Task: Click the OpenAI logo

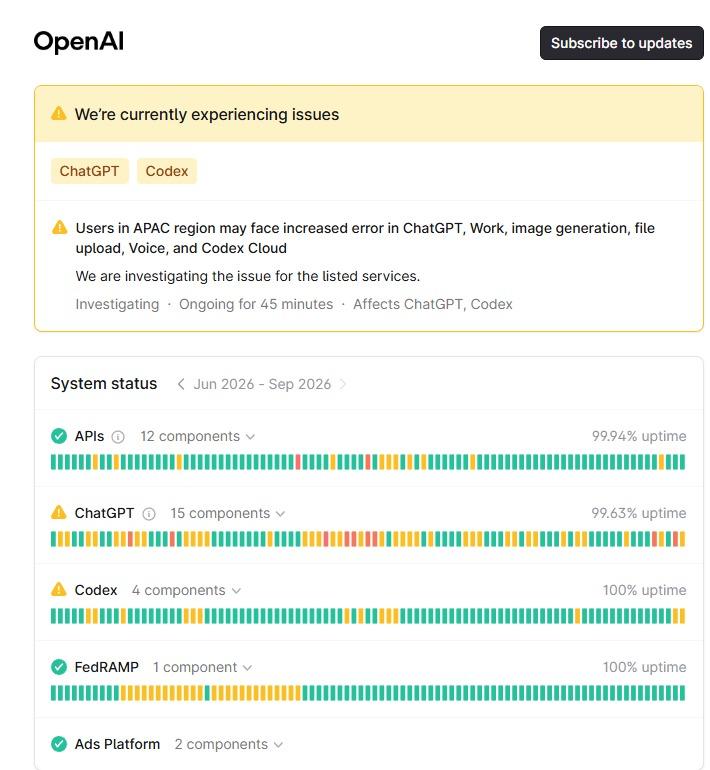Action: pyautogui.click(x=79, y=42)
